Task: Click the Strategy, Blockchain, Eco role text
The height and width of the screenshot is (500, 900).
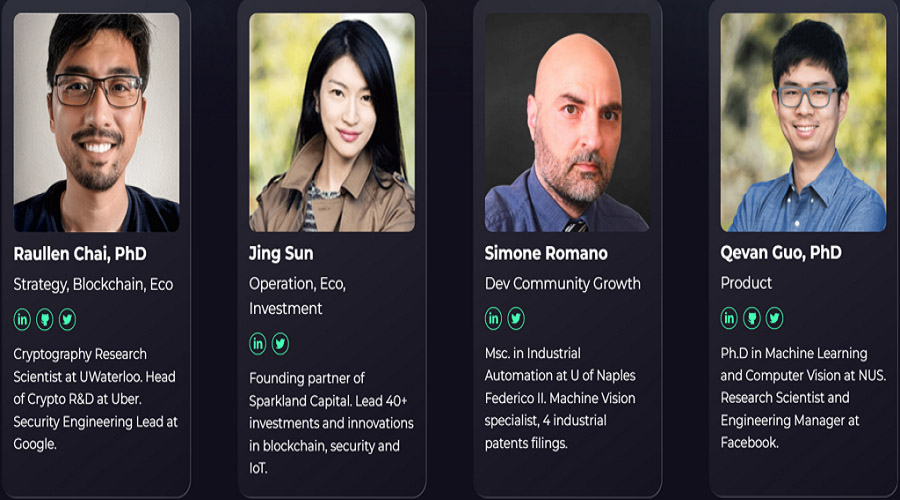Action: pos(93,285)
